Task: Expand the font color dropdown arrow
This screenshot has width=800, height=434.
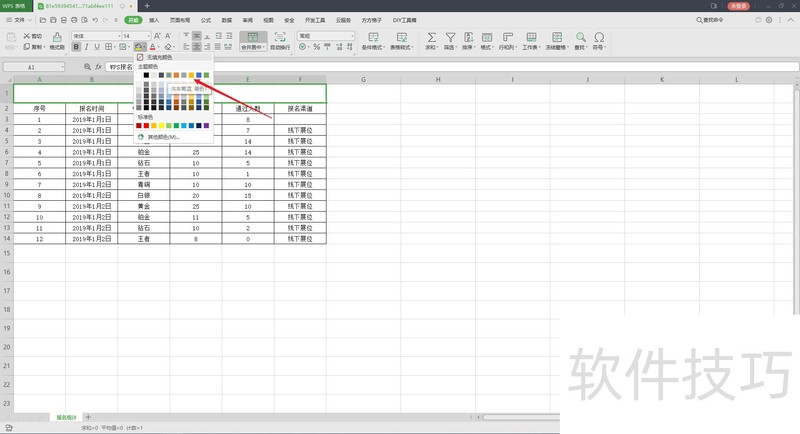Action: coord(159,47)
